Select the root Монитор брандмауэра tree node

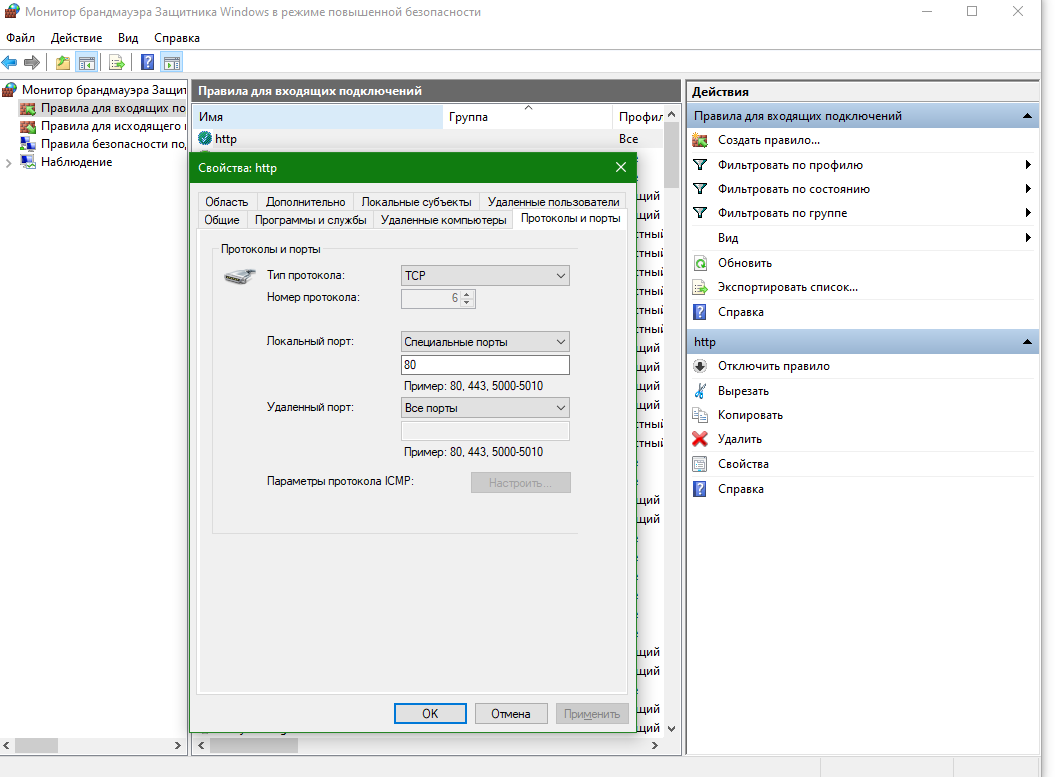[x=94, y=90]
